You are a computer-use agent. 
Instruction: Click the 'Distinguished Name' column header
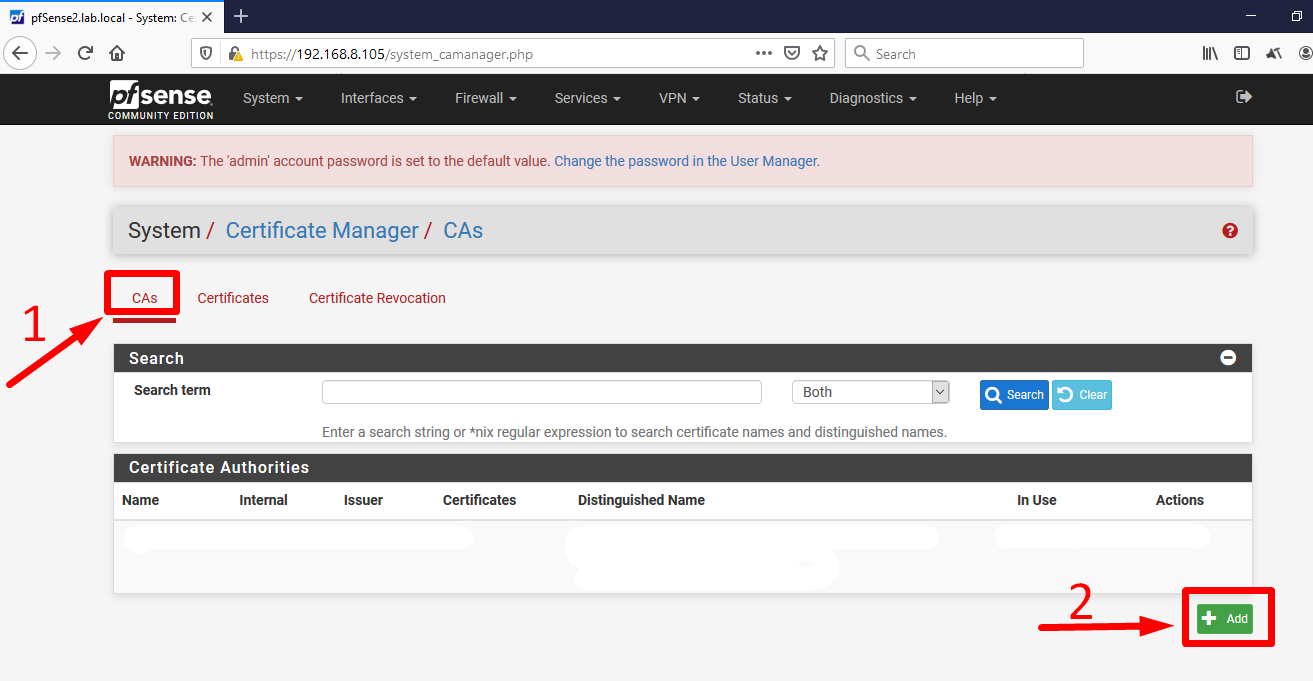point(641,500)
